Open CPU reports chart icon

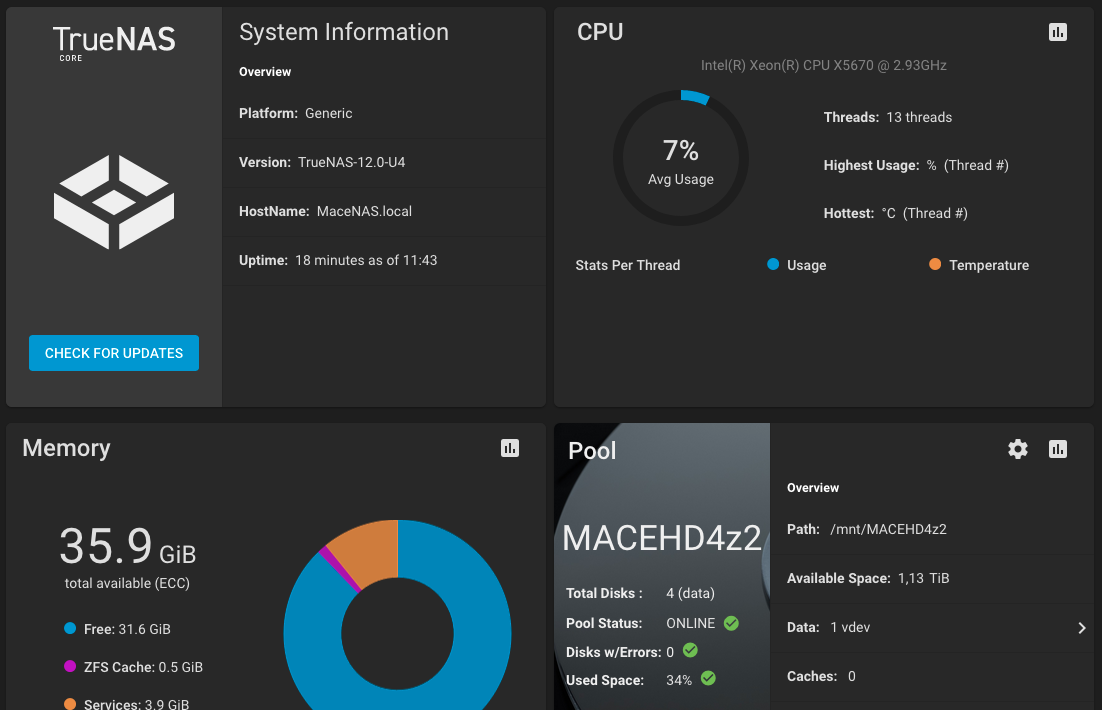coord(1058,32)
